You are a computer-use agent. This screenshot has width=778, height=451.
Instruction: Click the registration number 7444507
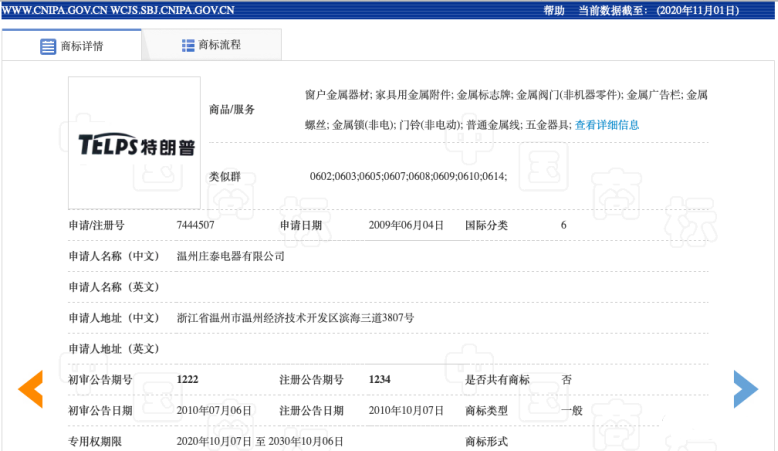[195, 225]
